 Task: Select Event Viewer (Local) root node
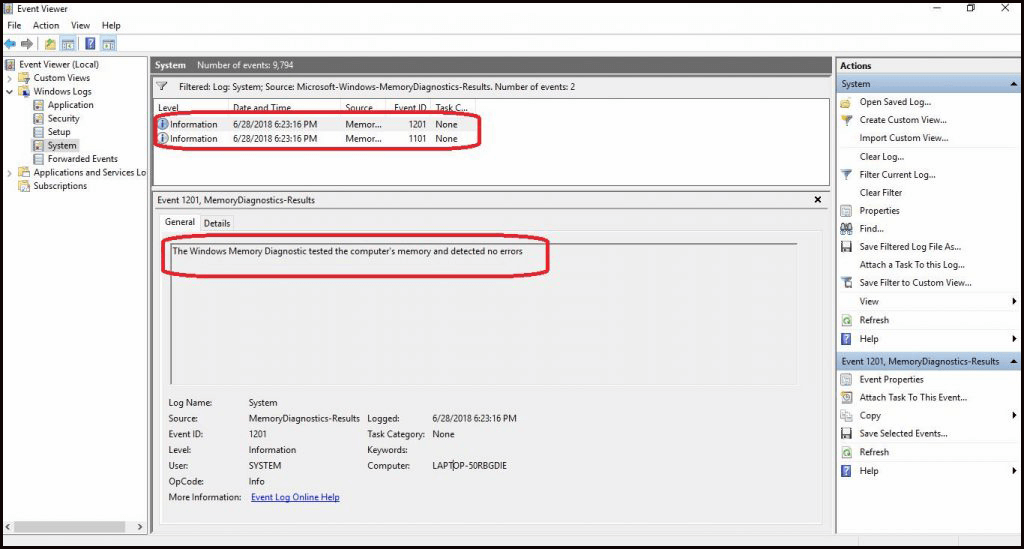59,65
